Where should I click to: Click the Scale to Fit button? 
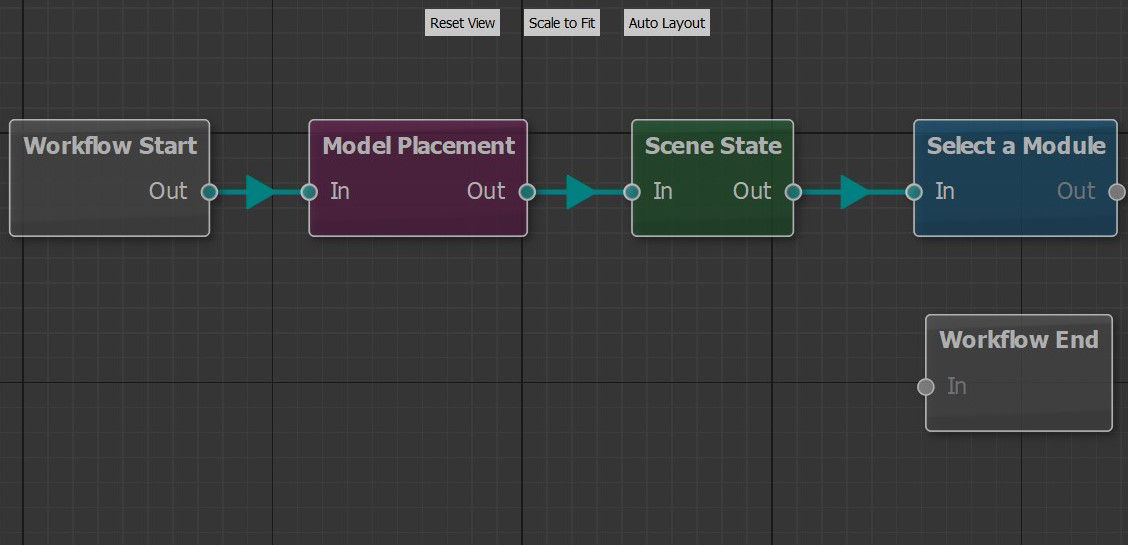[562, 23]
